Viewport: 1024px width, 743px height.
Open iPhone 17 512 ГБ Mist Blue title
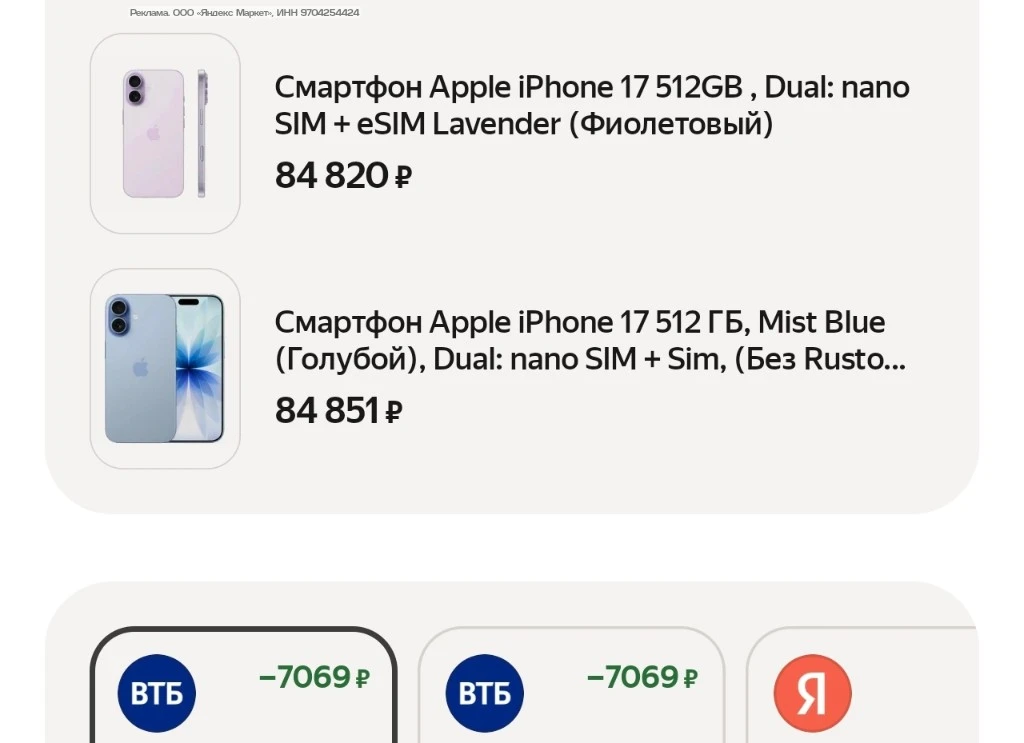[x=590, y=340]
